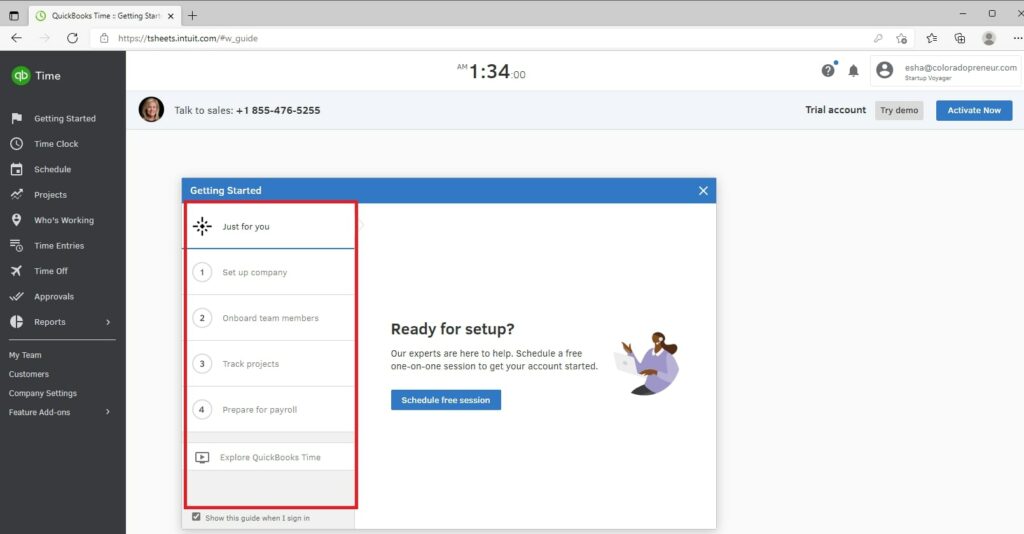Open browser Collections icon
The image size is (1024, 534).
tap(960, 39)
